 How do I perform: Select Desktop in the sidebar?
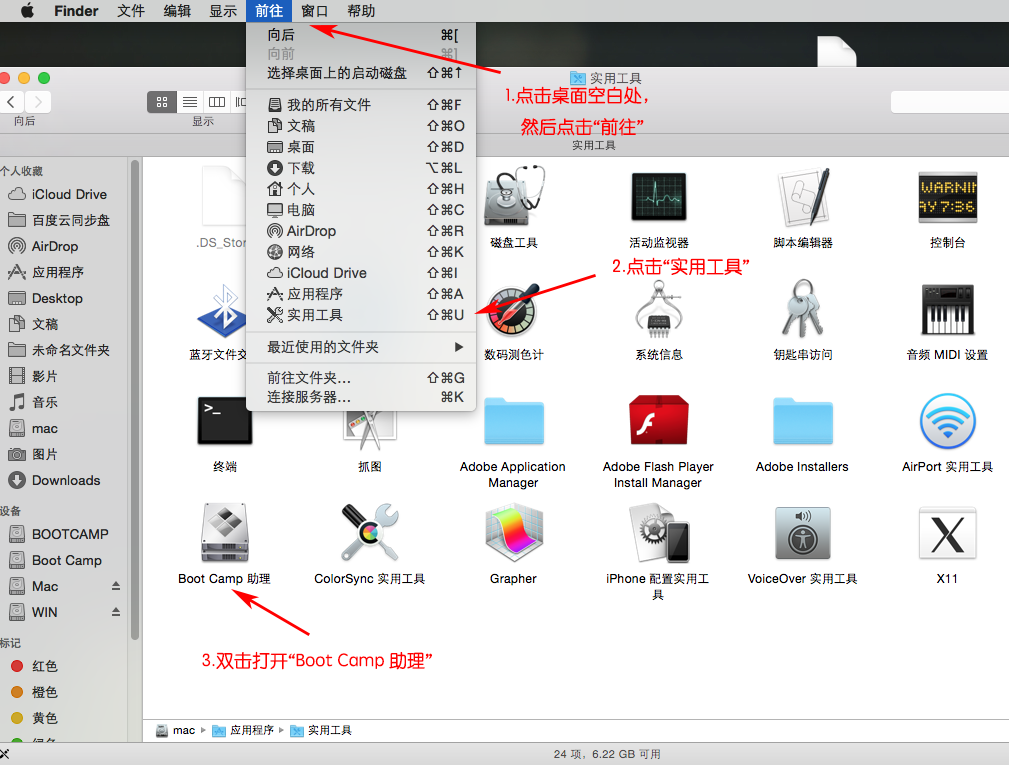click(x=64, y=299)
